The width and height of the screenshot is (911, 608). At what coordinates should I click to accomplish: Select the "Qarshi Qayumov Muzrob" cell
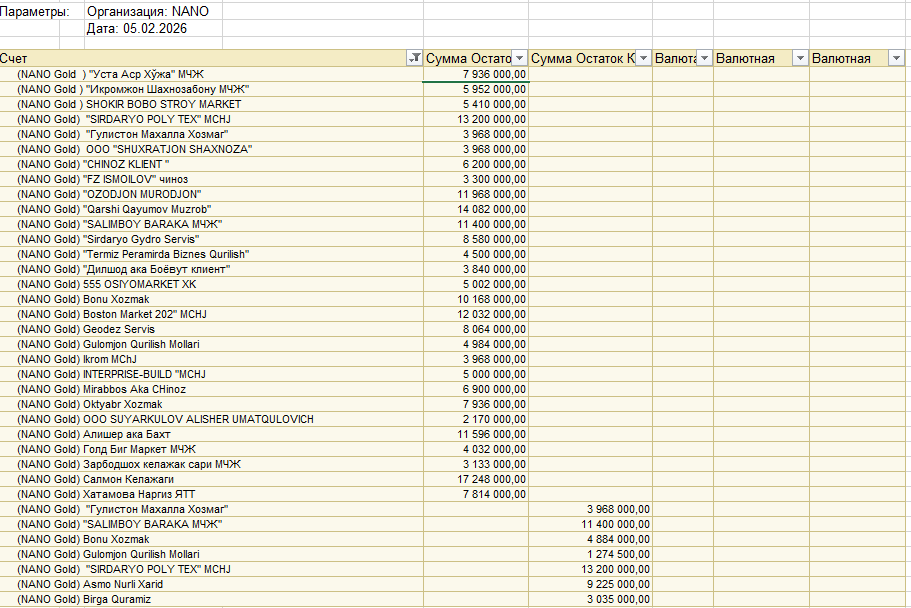(211, 209)
